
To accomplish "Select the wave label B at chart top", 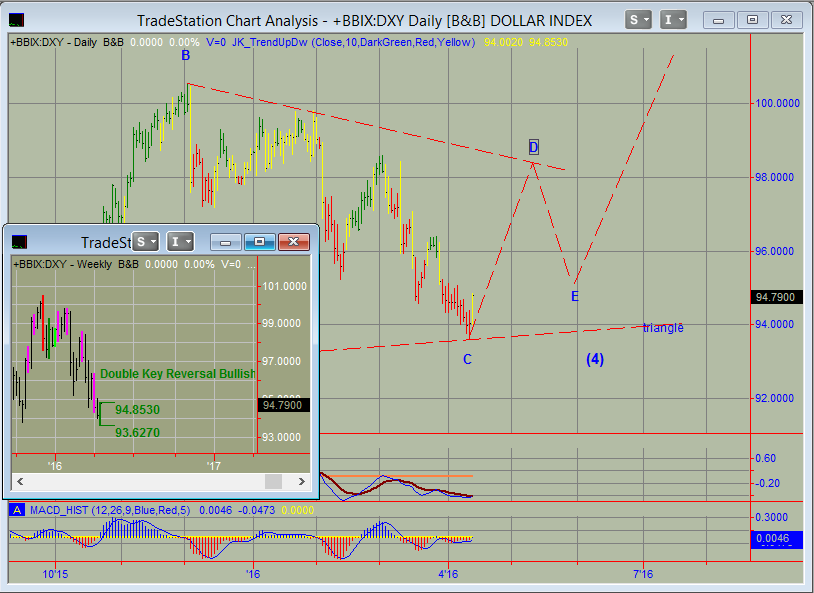I will (186, 56).
